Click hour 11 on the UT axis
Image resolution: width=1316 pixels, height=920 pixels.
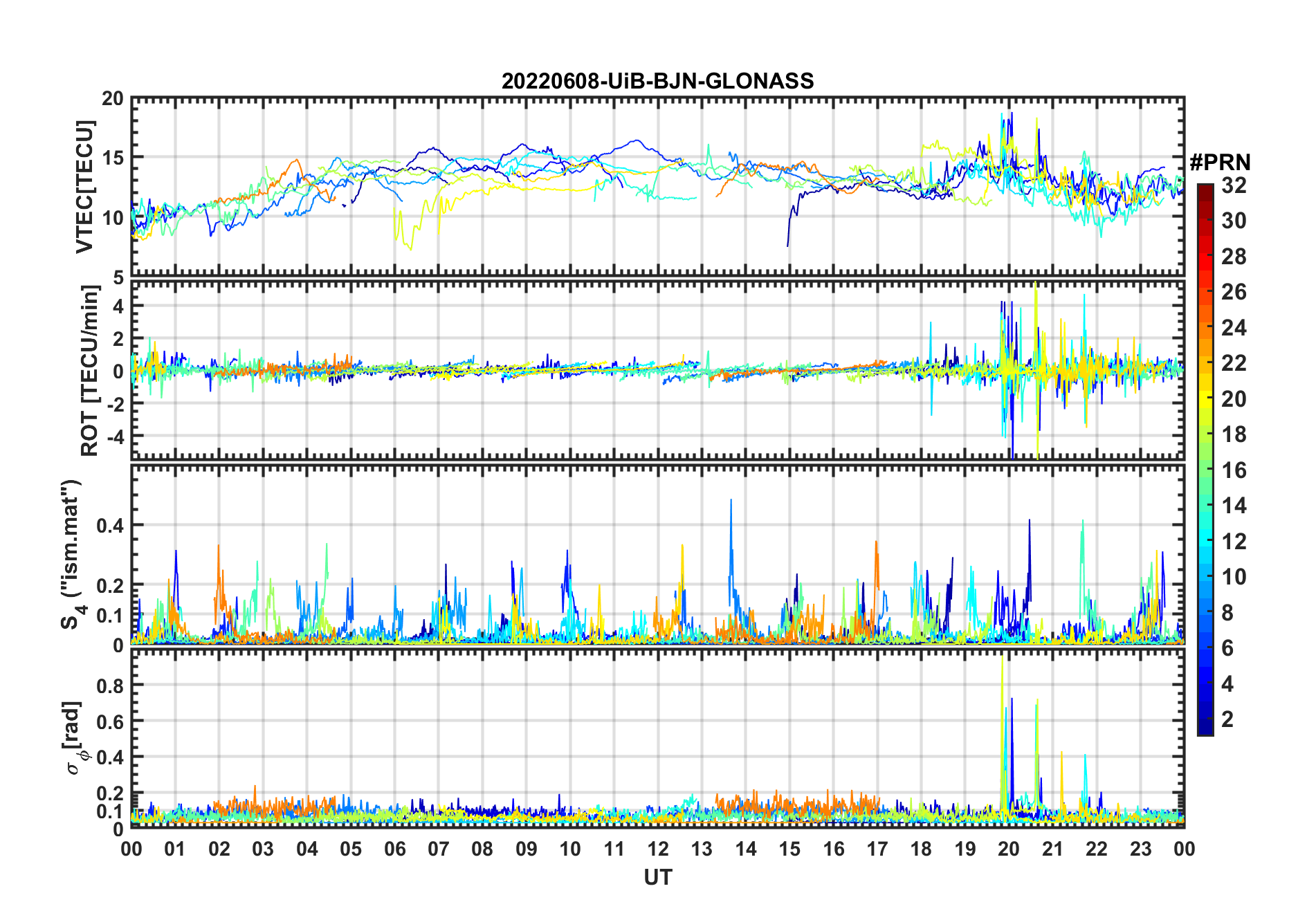point(614,849)
